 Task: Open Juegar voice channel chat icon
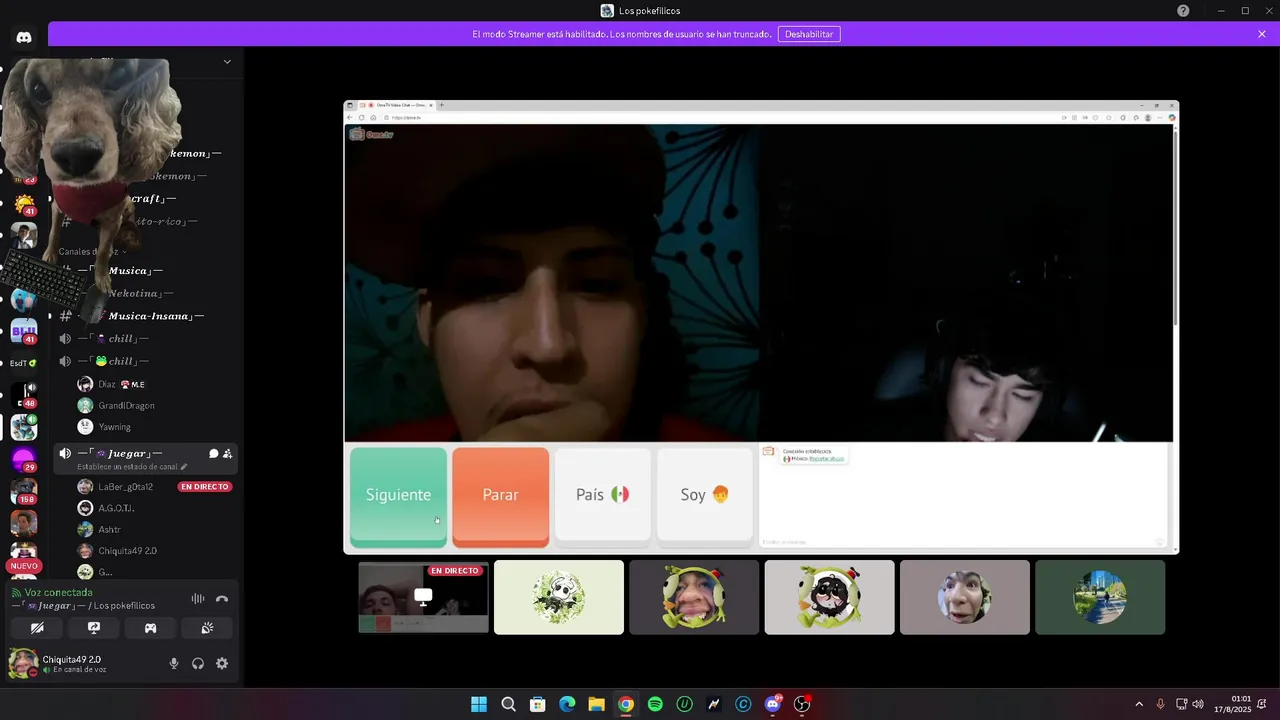[213, 454]
